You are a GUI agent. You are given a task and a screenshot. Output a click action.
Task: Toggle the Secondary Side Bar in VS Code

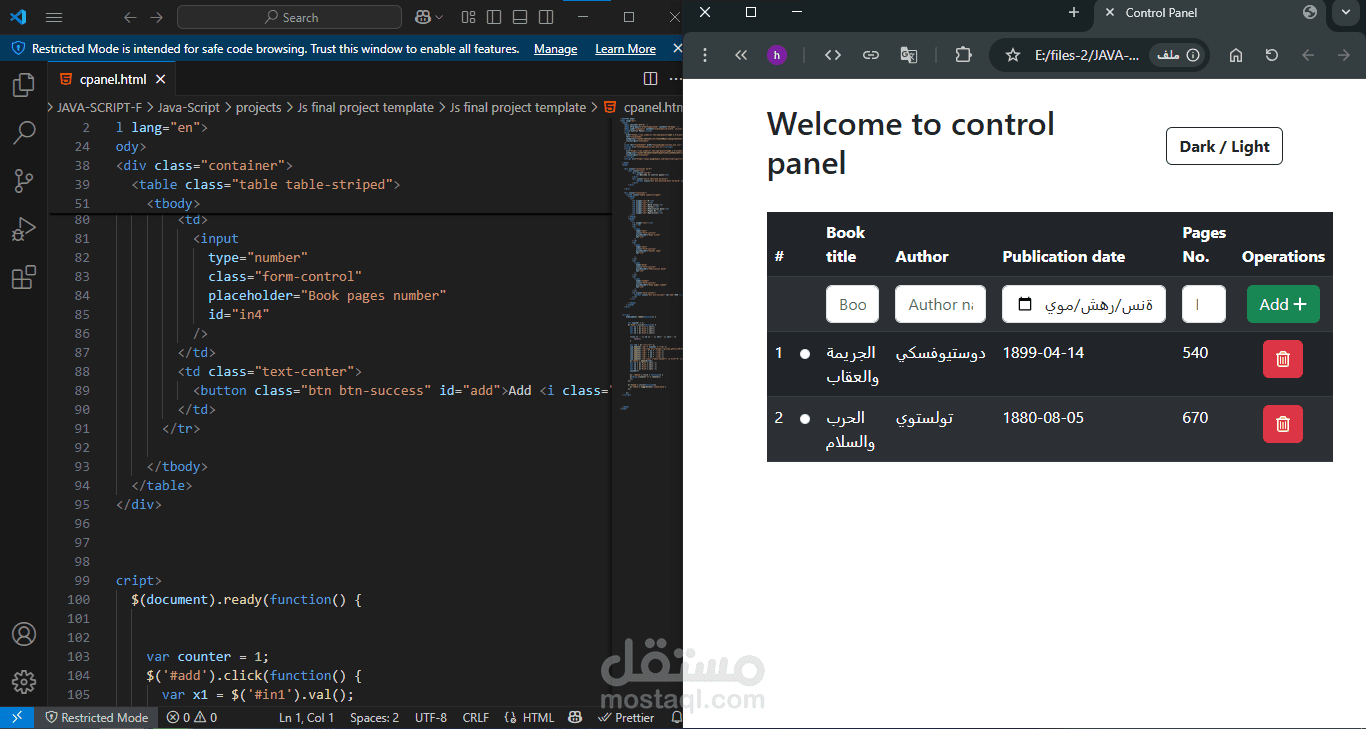(x=546, y=17)
